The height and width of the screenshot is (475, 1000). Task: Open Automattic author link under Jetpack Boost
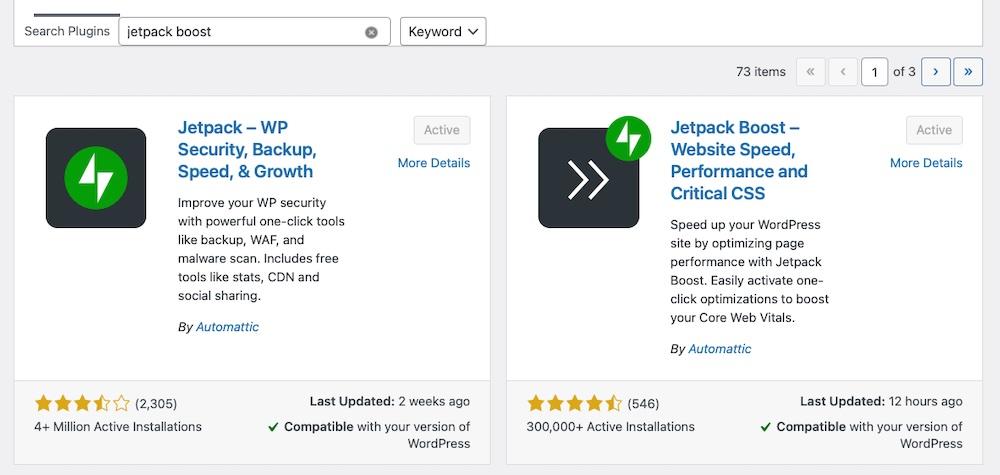point(720,349)
